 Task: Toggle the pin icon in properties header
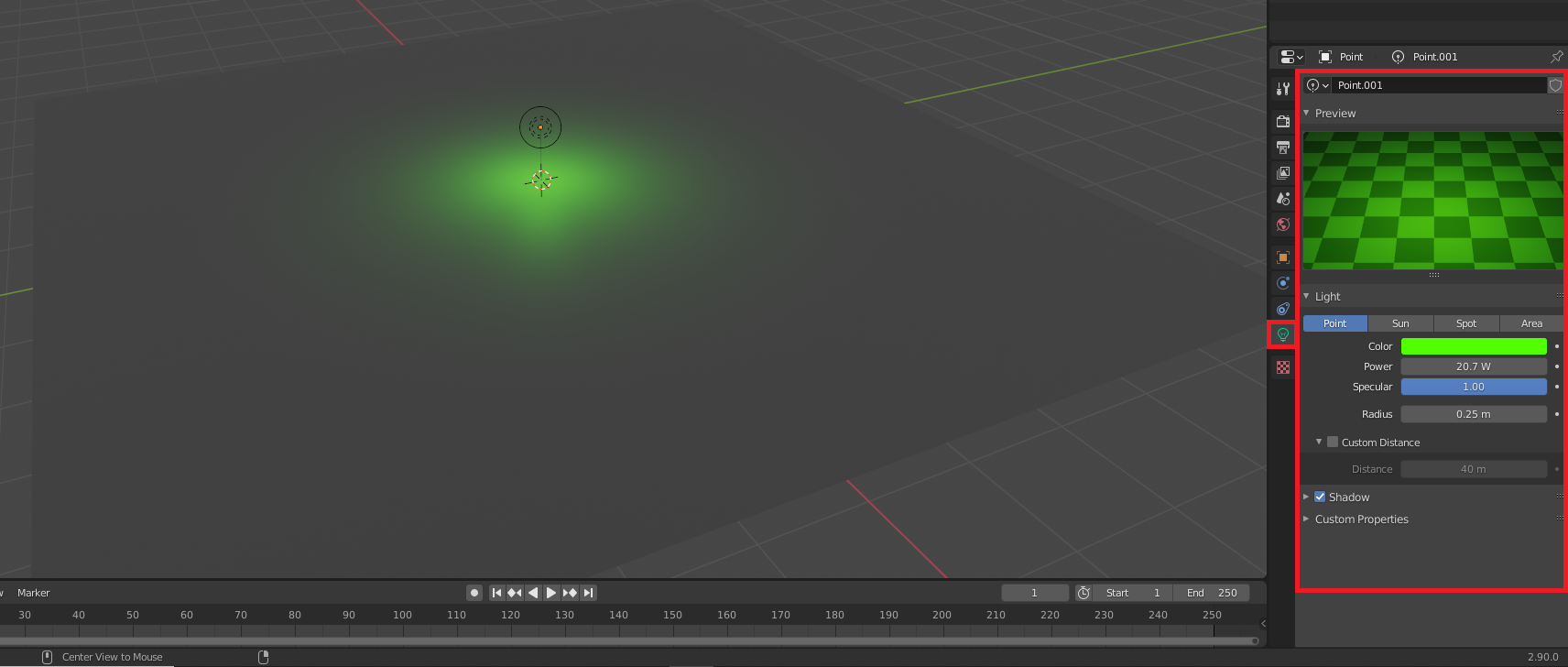point(1556,57)
